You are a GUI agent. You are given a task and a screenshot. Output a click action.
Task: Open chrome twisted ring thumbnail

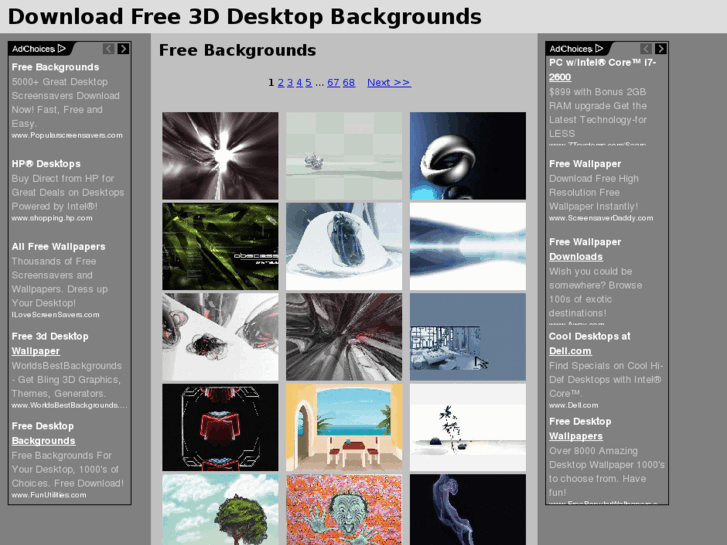[468, 155]
